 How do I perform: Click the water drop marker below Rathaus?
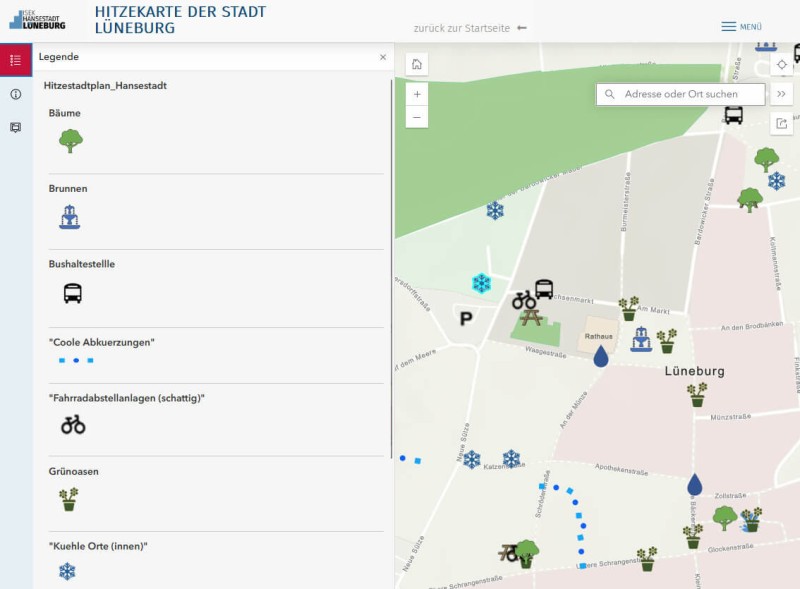[x=601, y=356]
